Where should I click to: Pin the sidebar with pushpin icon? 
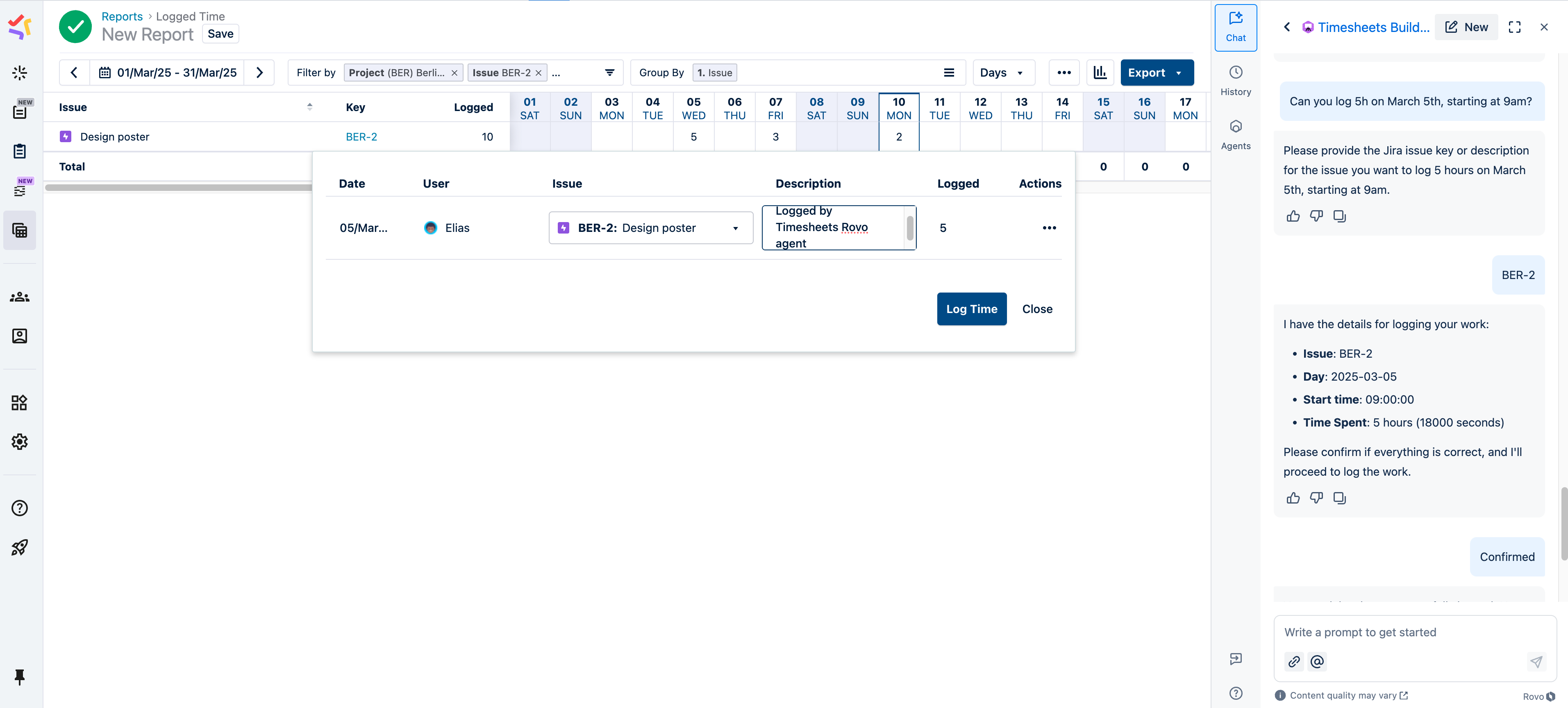[x=20, y=676]
